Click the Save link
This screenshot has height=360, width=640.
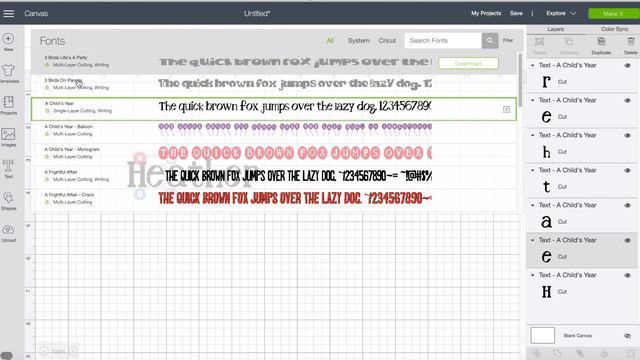pos(516,13)
